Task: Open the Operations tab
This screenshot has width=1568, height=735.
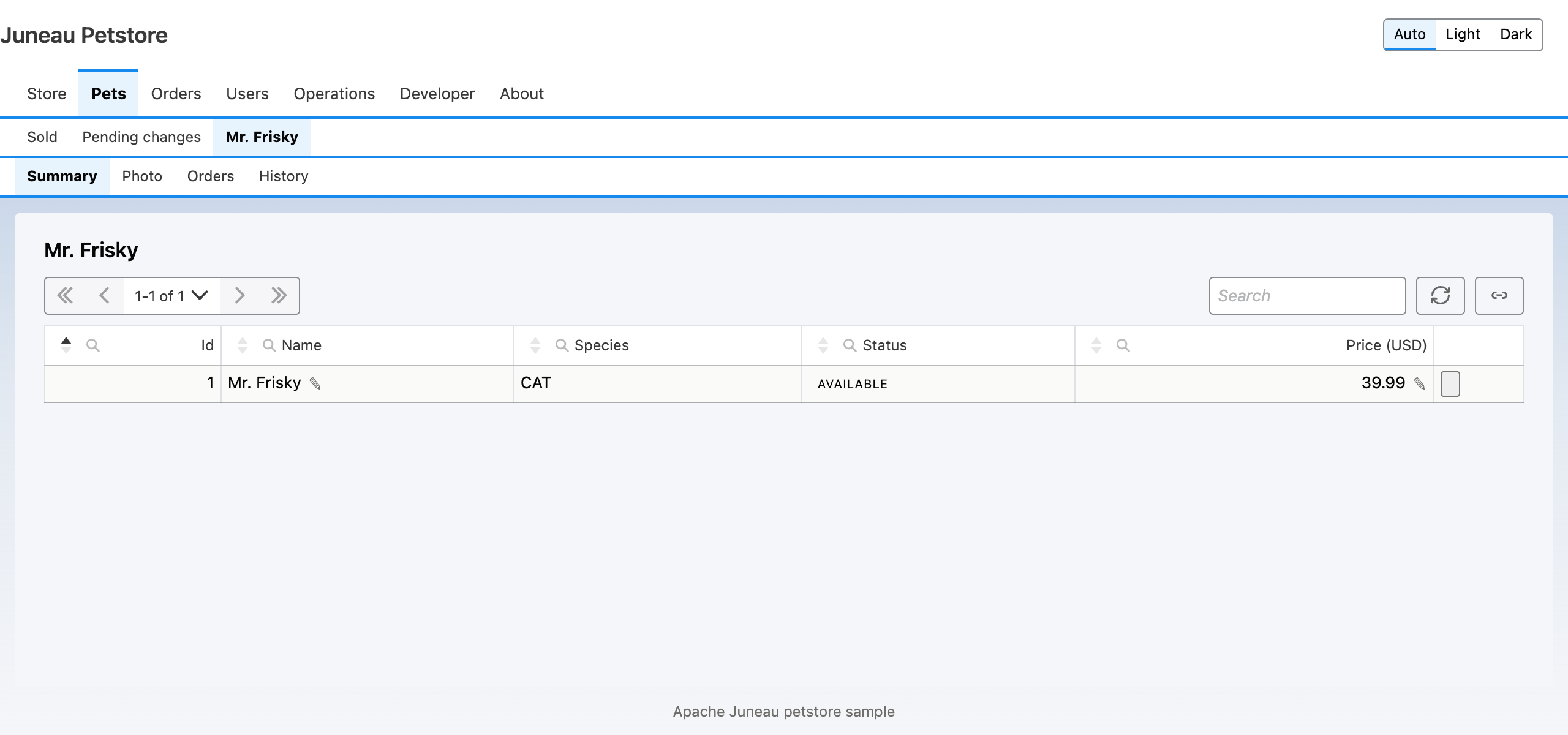Action: (x=334, y=94)
